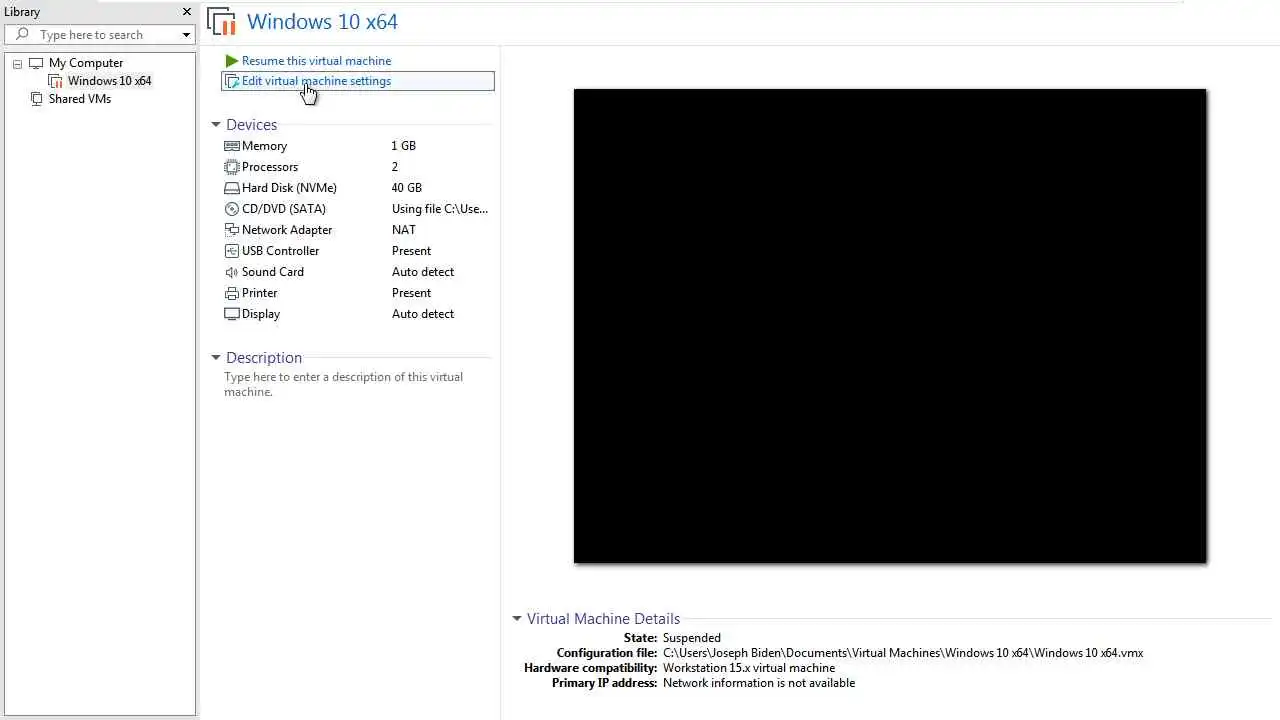Click the suspended VM icon in library tree
1280x720 pixels.
click(56, 81)
